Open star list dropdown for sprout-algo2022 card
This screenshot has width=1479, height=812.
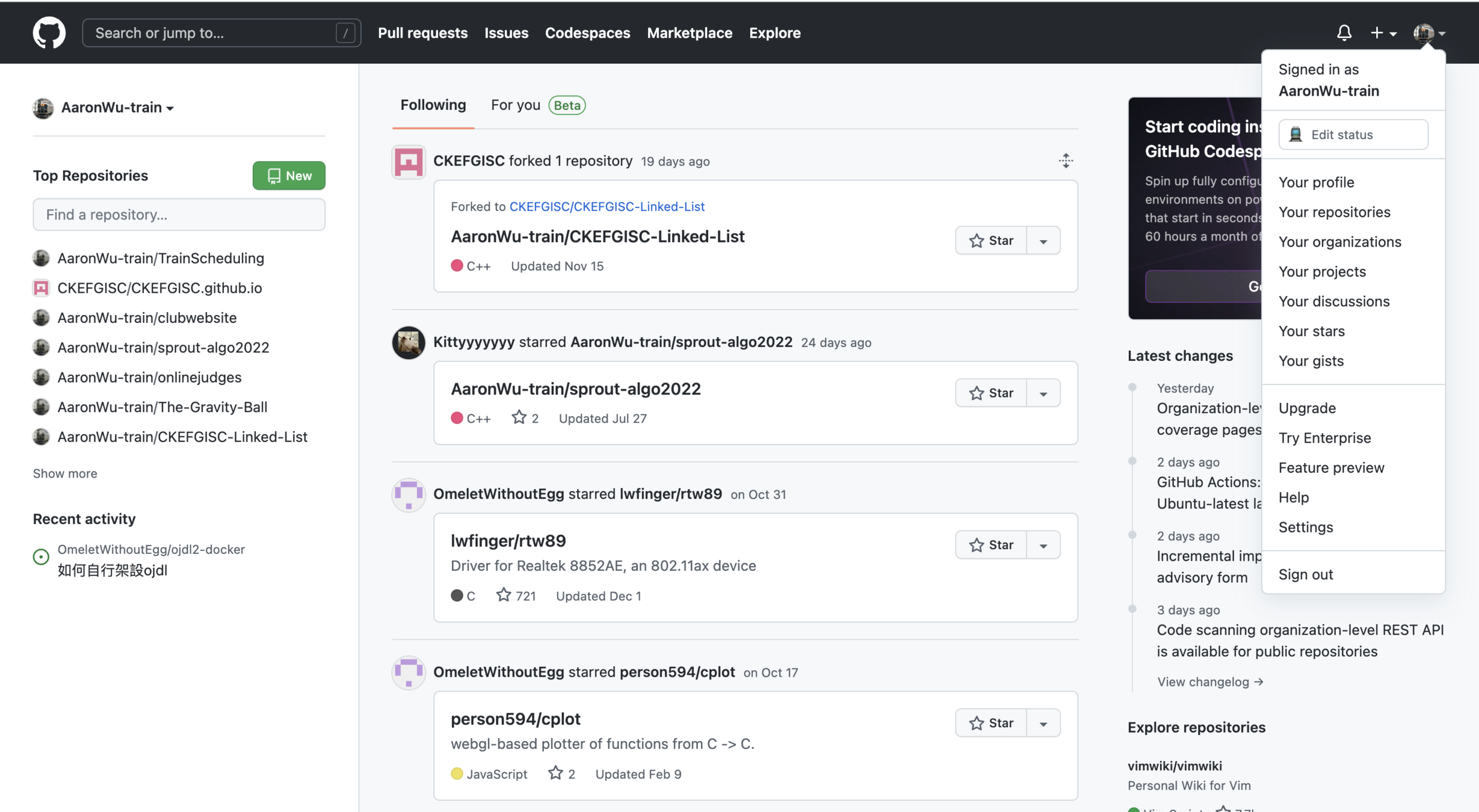point(1043,393)
